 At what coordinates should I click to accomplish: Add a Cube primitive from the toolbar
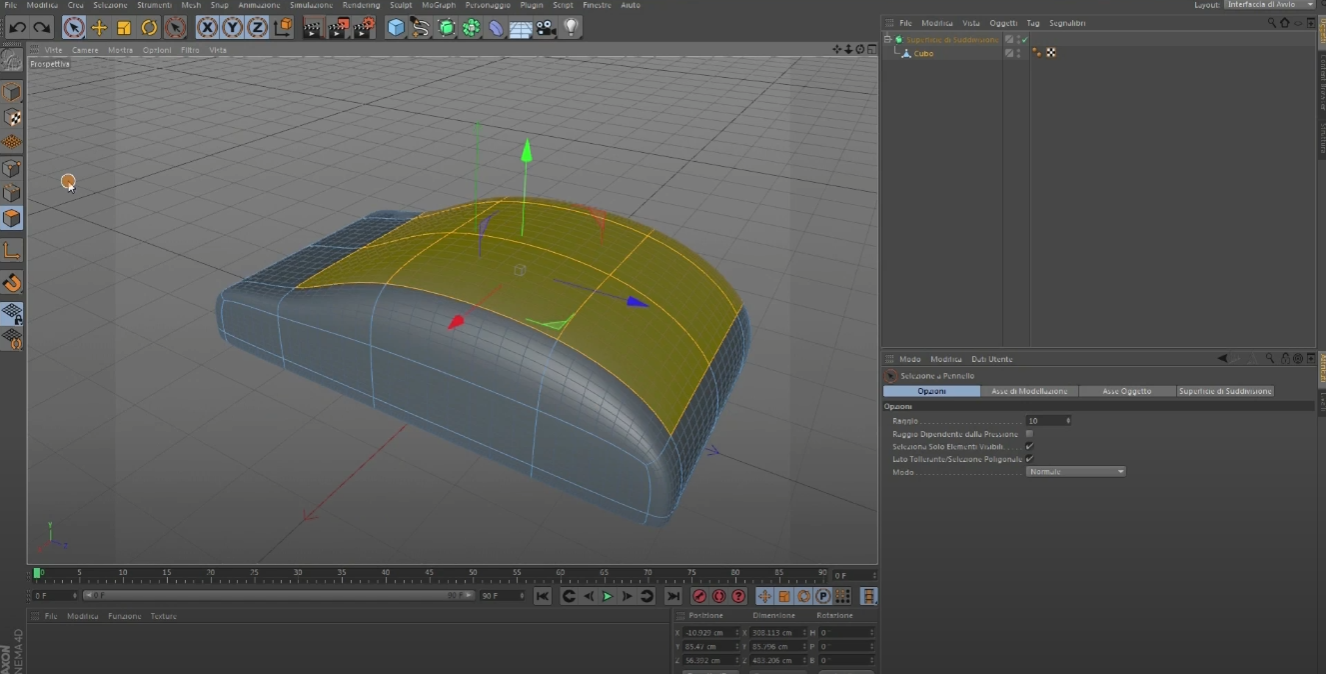(396, 28)
